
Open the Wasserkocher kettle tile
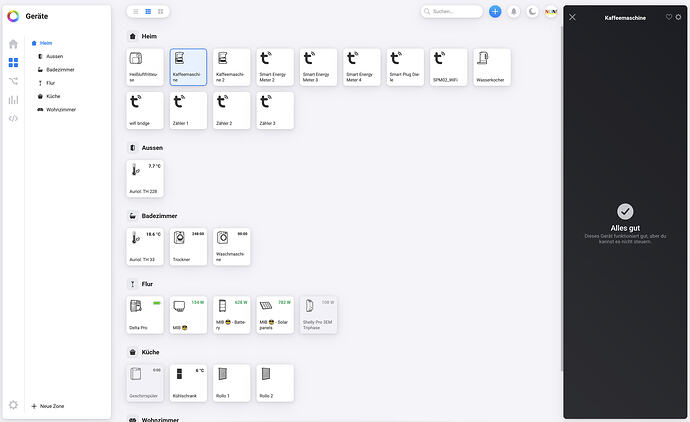[x=492, y=67]
